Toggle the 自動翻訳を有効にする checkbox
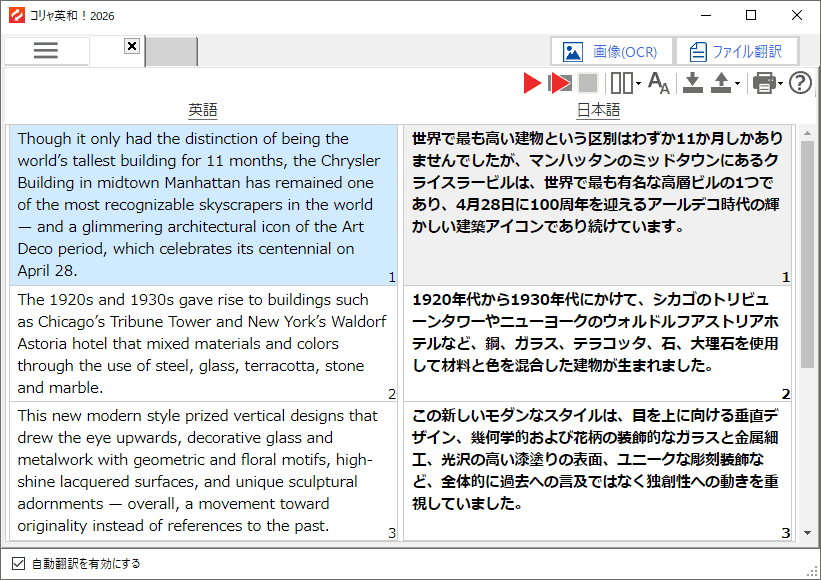Viewport: 821px width, 580px height. pos(18,563)
